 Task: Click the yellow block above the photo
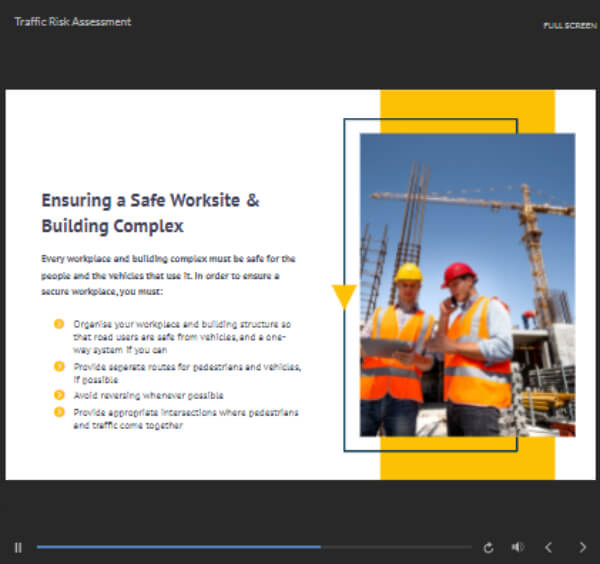coord(467,110)
